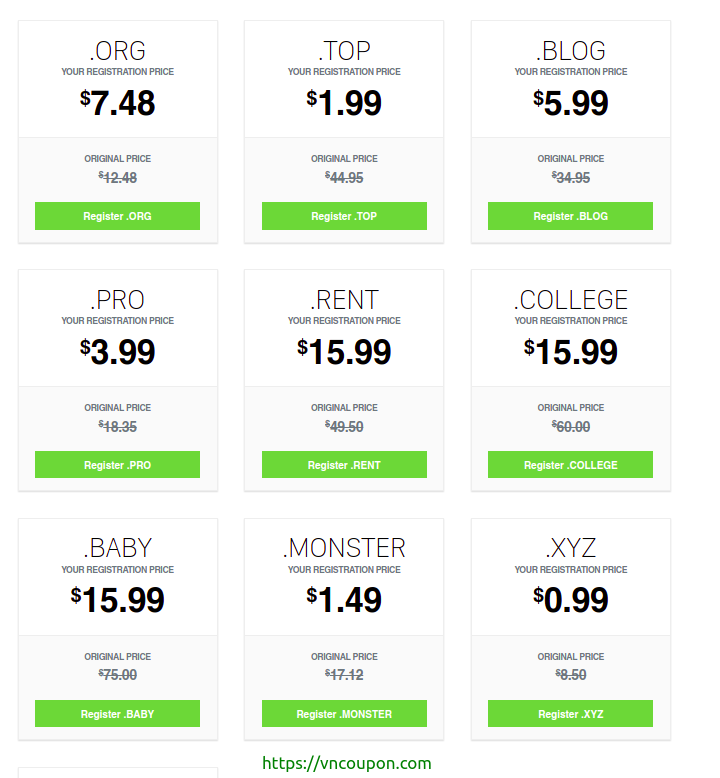Click the Register .TOP button

[344, 216]
